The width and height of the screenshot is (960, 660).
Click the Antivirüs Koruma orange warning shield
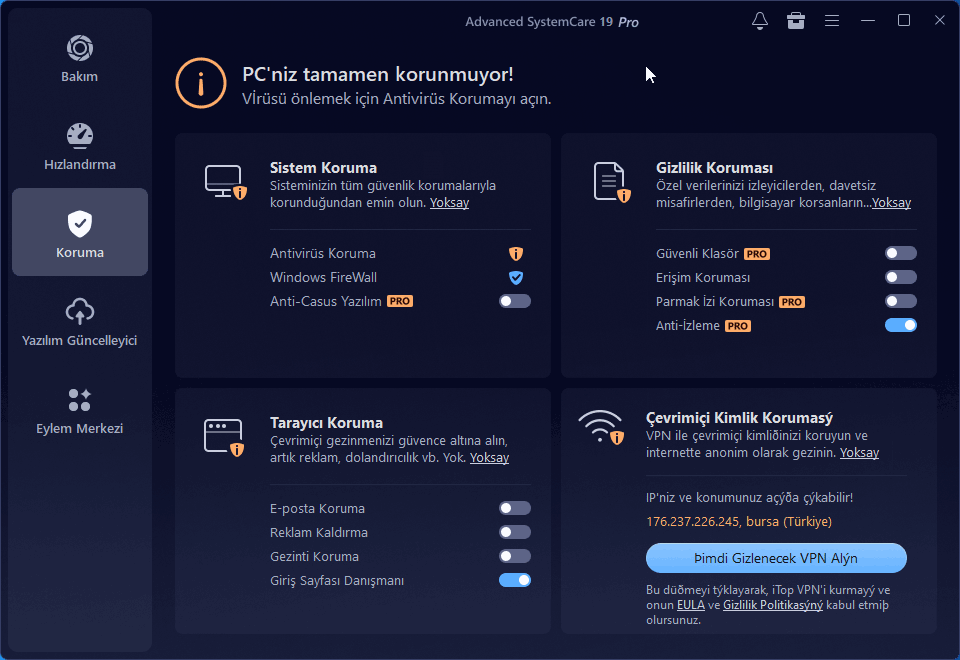(x=516, y=253)
